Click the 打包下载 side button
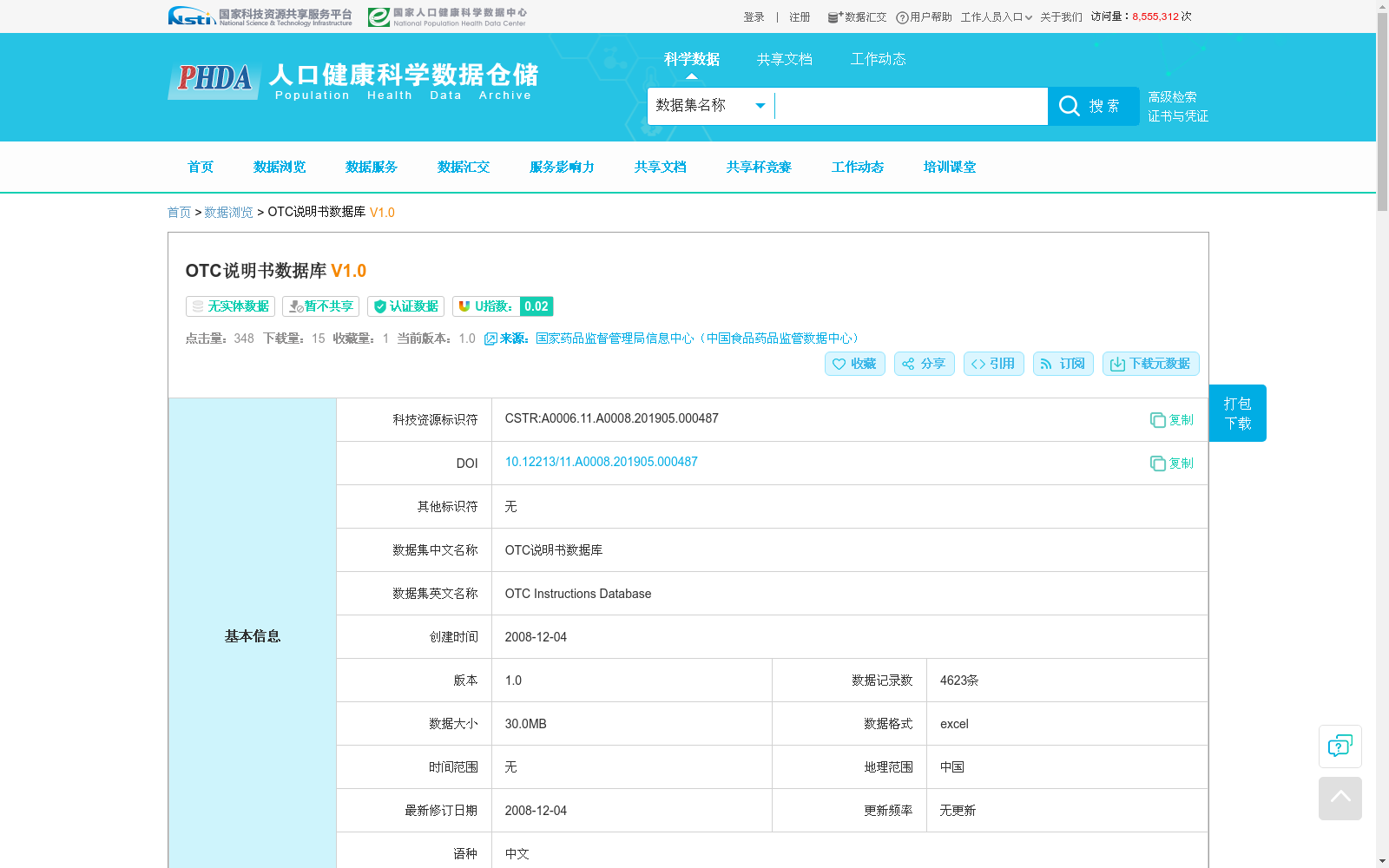This screenshot has height=868, width=1389. pos(1237,413)
